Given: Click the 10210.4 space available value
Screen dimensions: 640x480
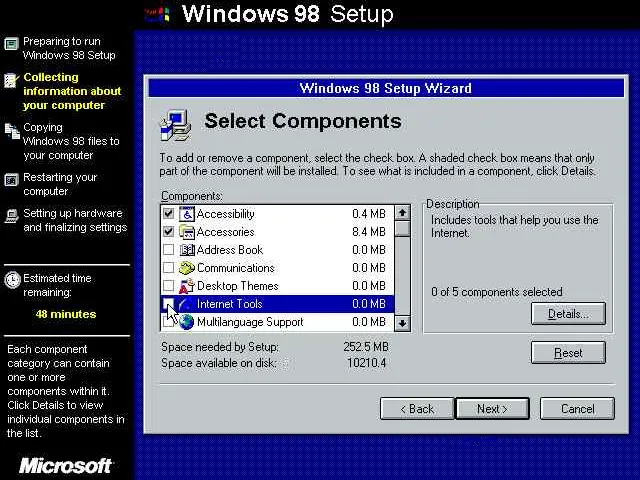Looking at the screenshot, I should click(x=367, y=363).
